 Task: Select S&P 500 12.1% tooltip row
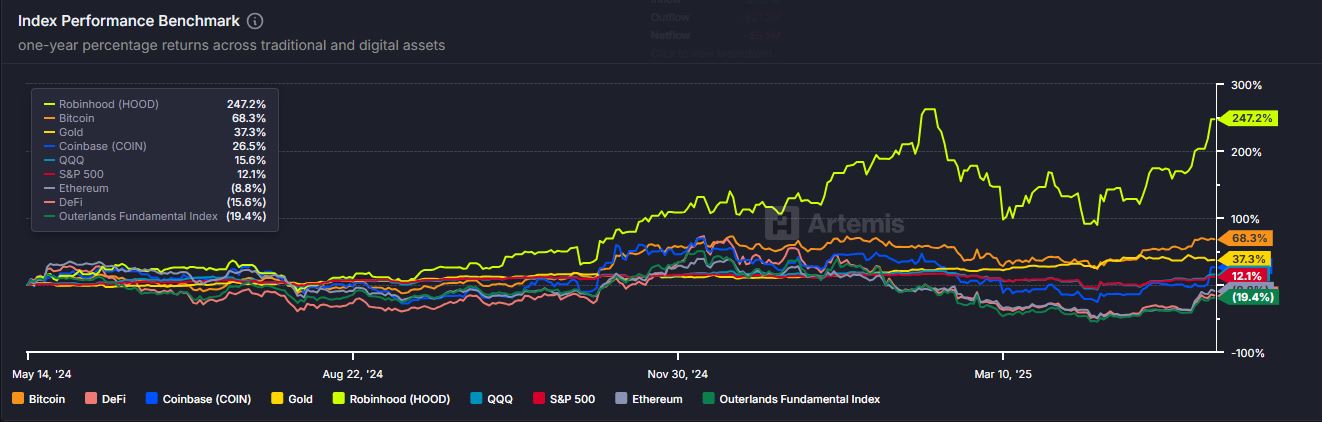pos(154,174)
